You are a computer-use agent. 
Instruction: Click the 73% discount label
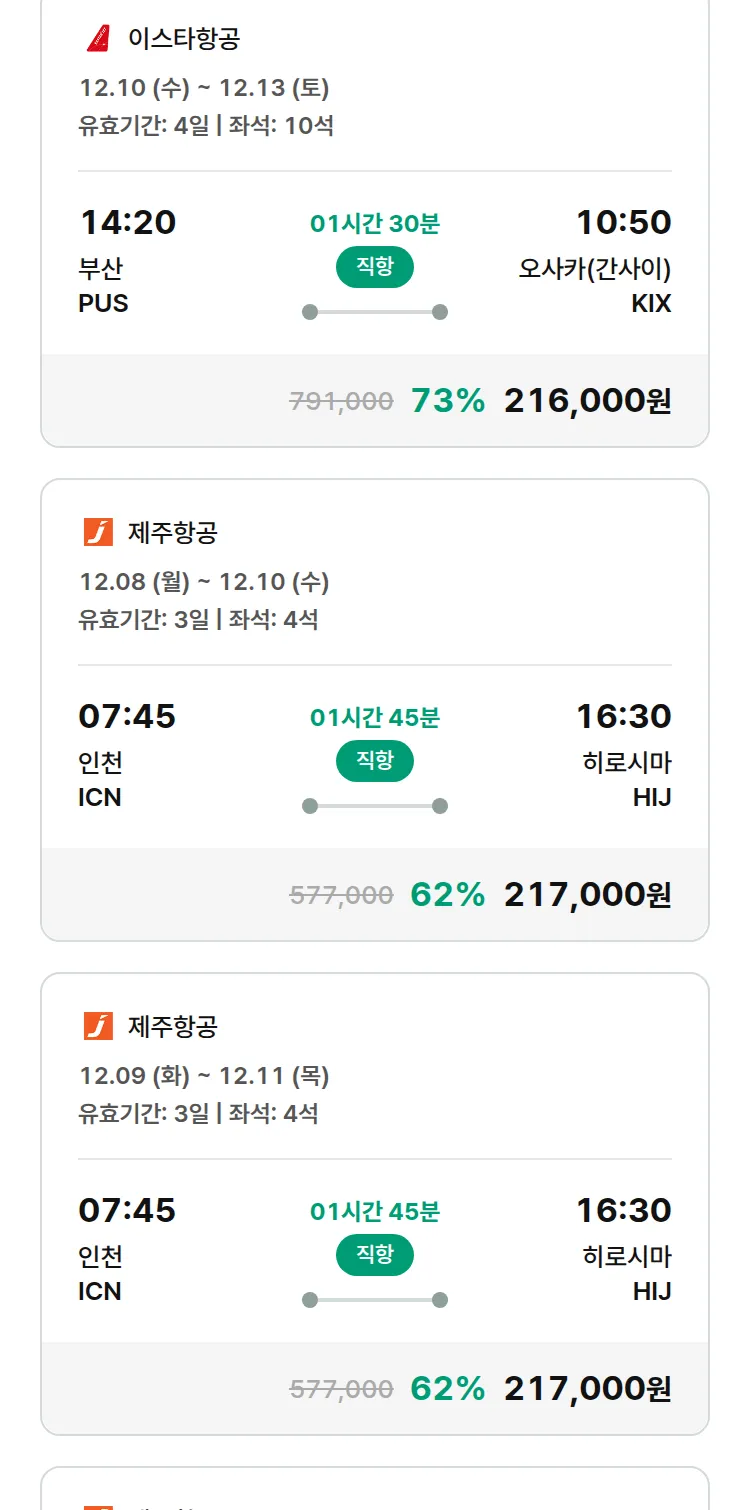[x=447, y=401]
